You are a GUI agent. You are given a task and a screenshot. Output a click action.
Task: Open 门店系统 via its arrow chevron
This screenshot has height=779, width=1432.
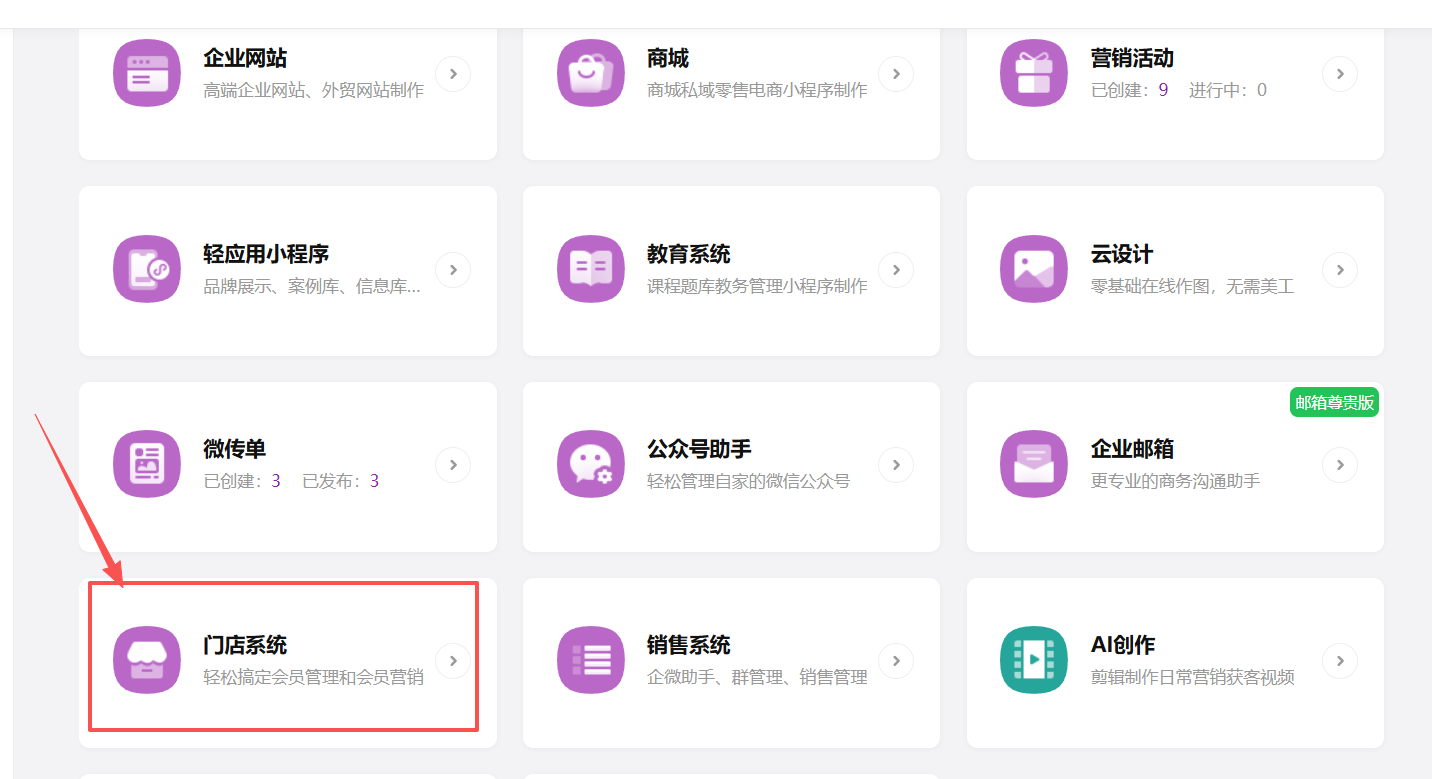coord(453,661)
